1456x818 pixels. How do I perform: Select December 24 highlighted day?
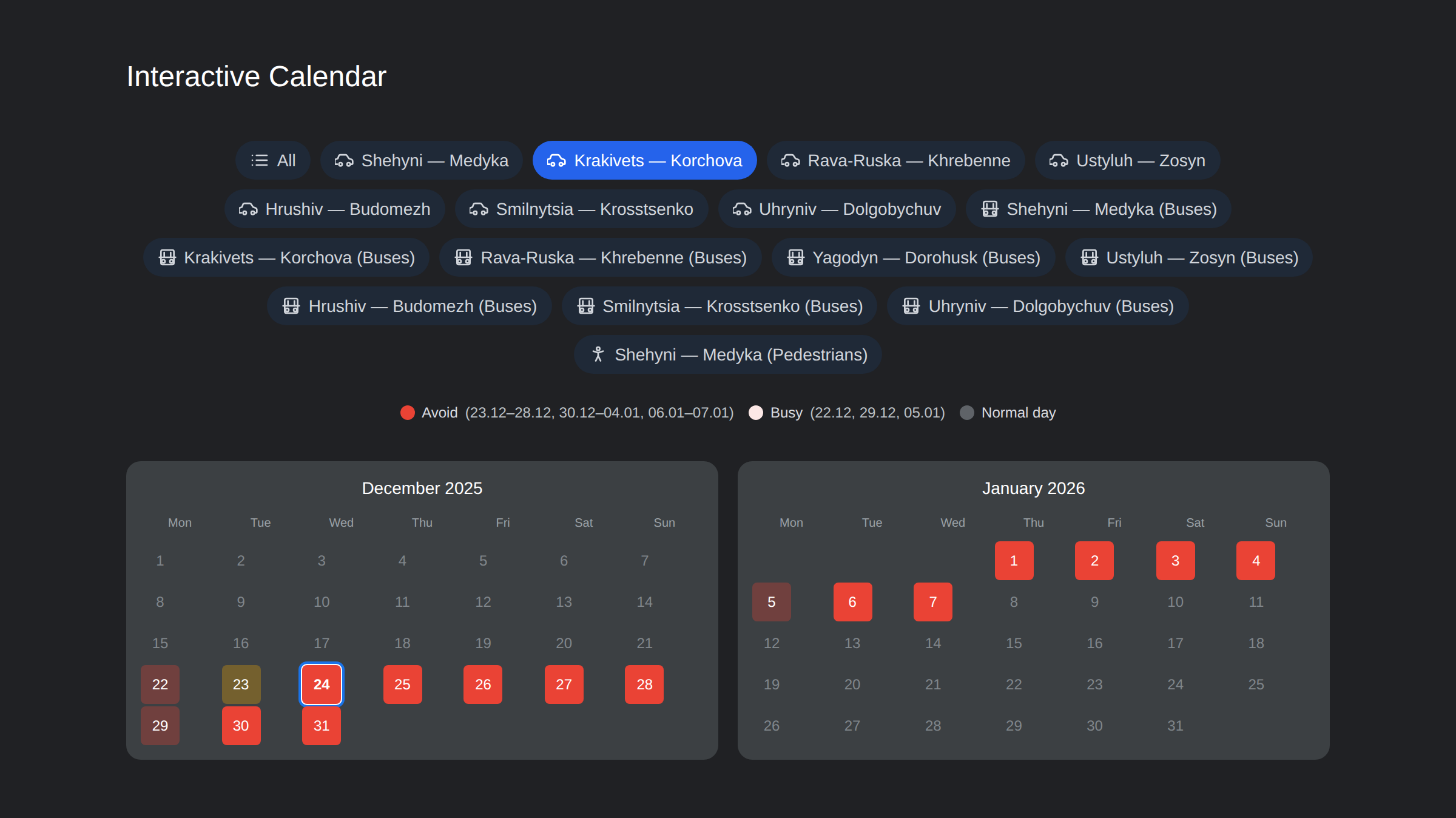tap(322, 684)
